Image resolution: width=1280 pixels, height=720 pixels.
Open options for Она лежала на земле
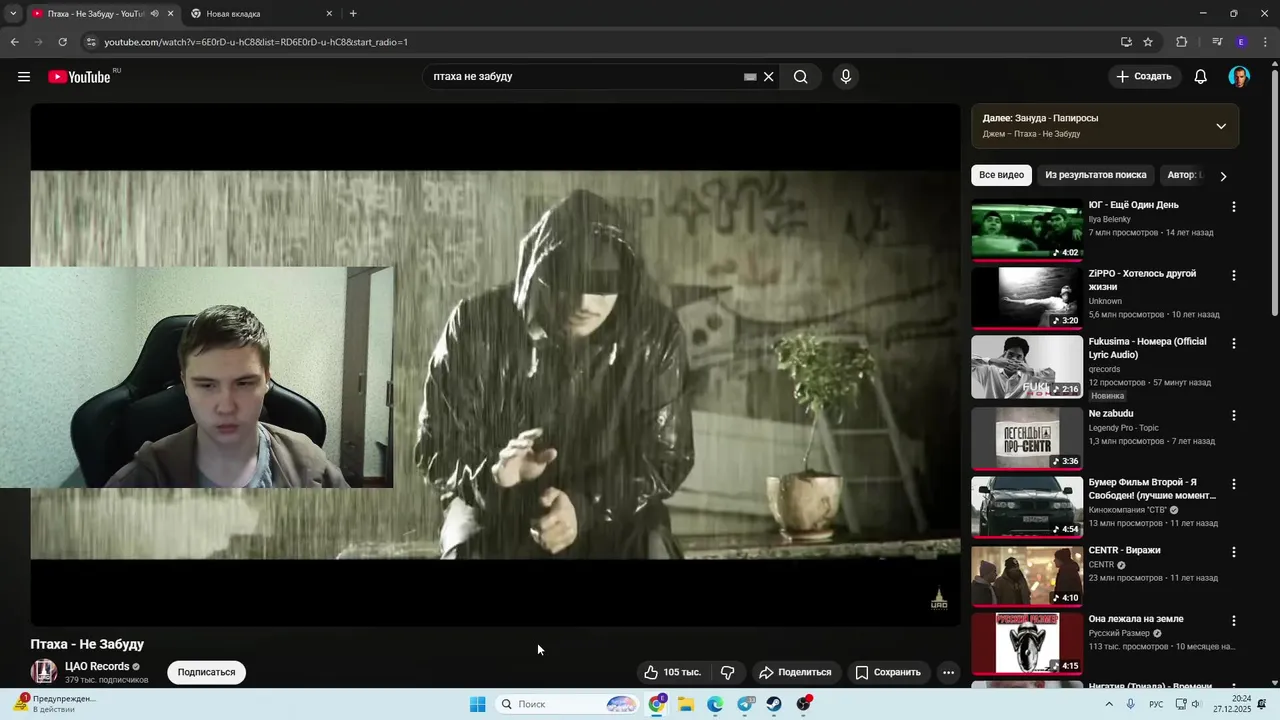[x=1233, y=621]
